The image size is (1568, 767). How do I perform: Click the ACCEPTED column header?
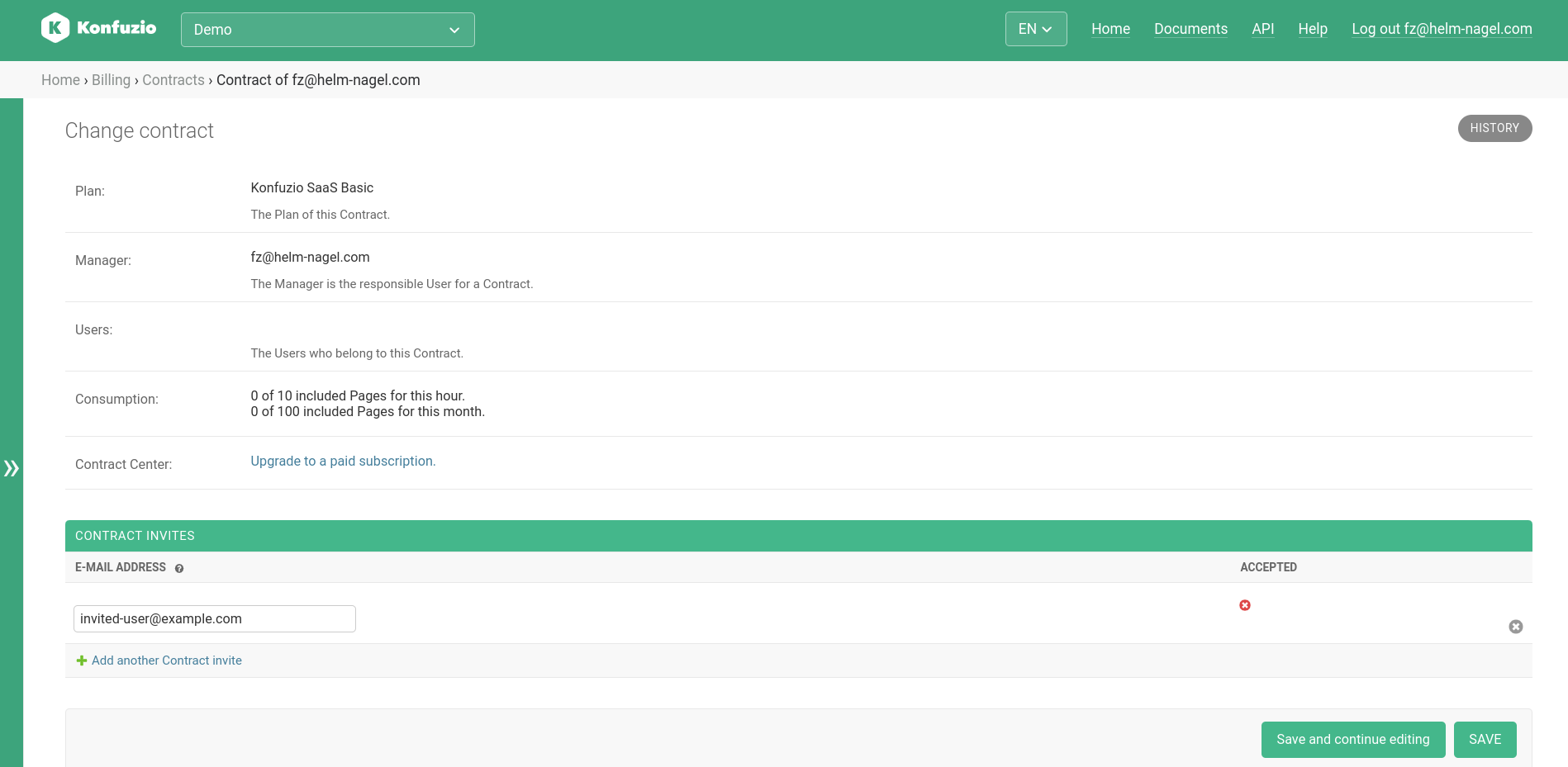pyautogui.click(x=1268, y=567)
